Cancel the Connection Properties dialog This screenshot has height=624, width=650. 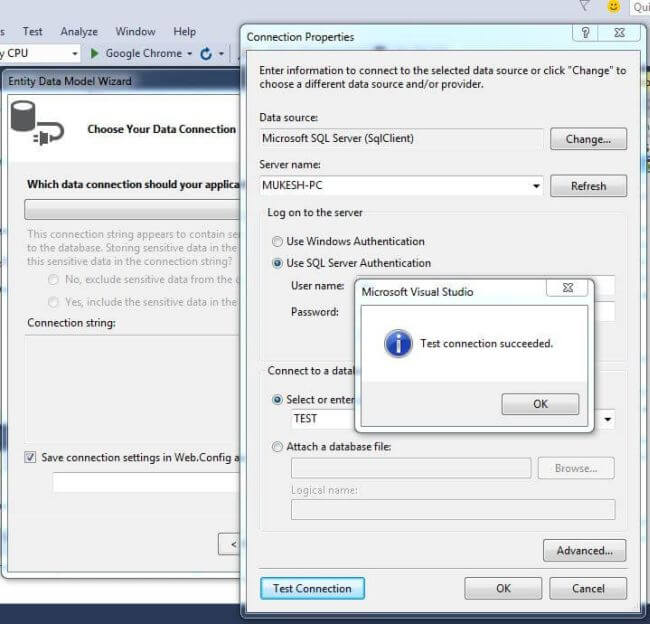pyautogui.click(x=588, y=588)
